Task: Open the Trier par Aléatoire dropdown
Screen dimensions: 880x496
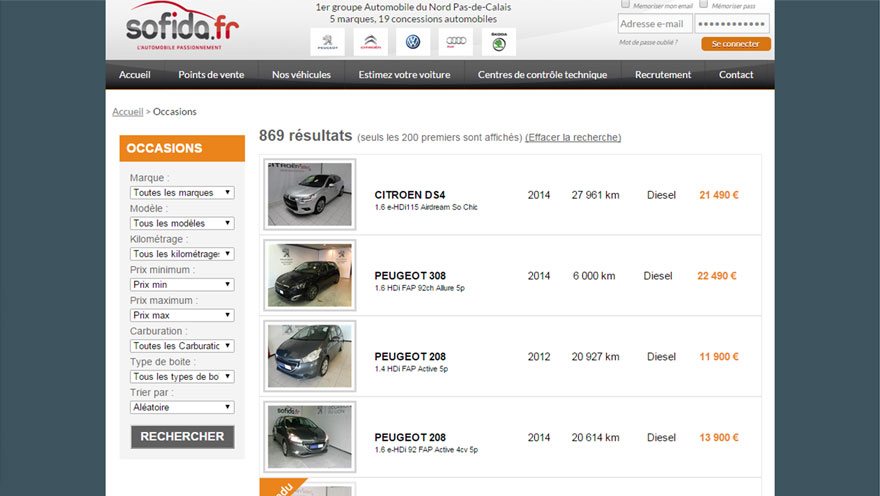Action: click(x=182, y=407)
